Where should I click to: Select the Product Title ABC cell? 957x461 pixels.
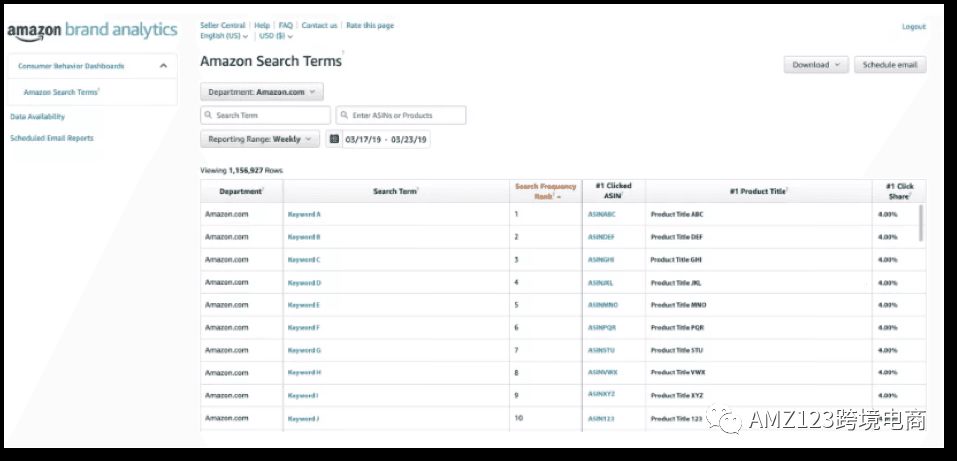[x=759, y=214]
